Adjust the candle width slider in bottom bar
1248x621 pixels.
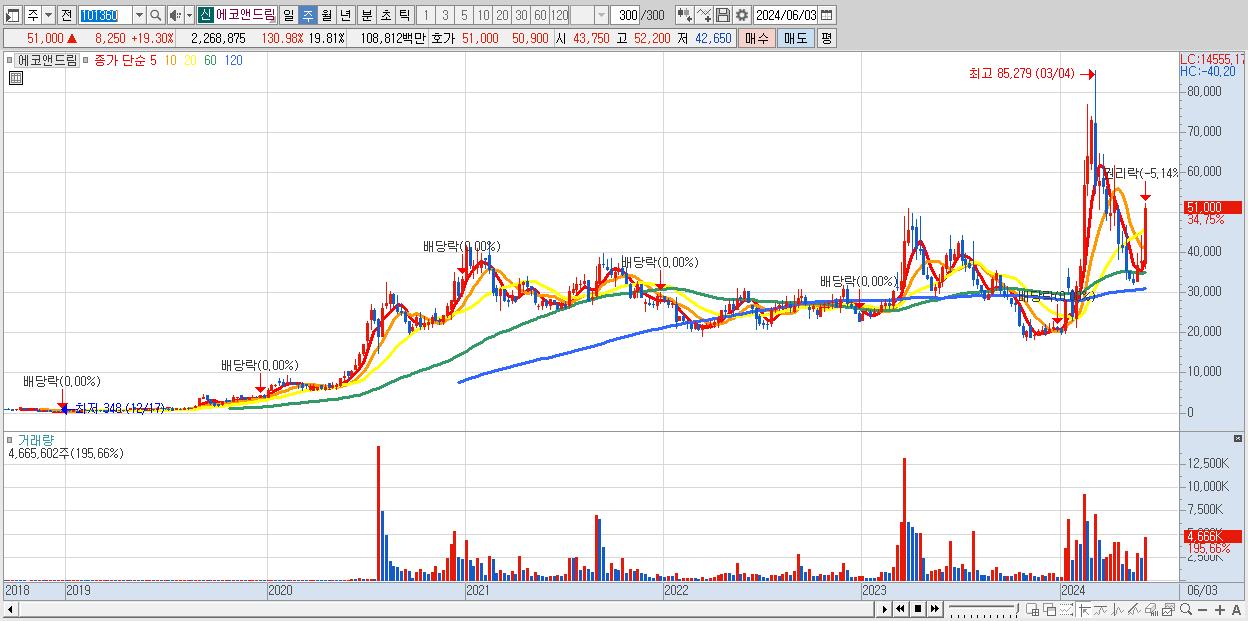(x=984, y=609)
